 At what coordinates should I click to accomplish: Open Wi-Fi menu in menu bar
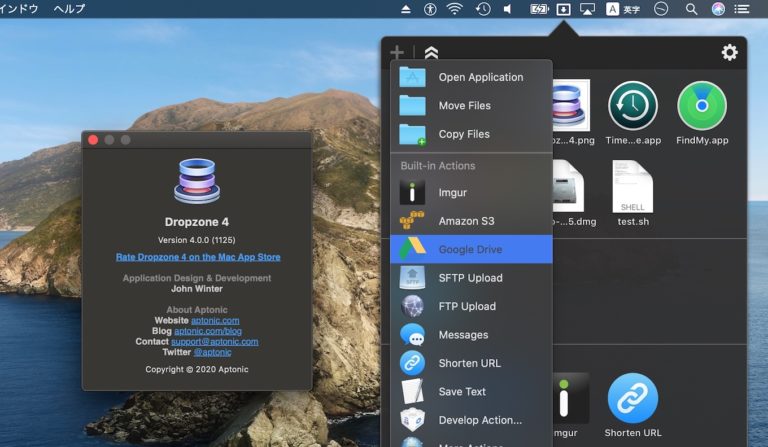(x=456, y=9)
